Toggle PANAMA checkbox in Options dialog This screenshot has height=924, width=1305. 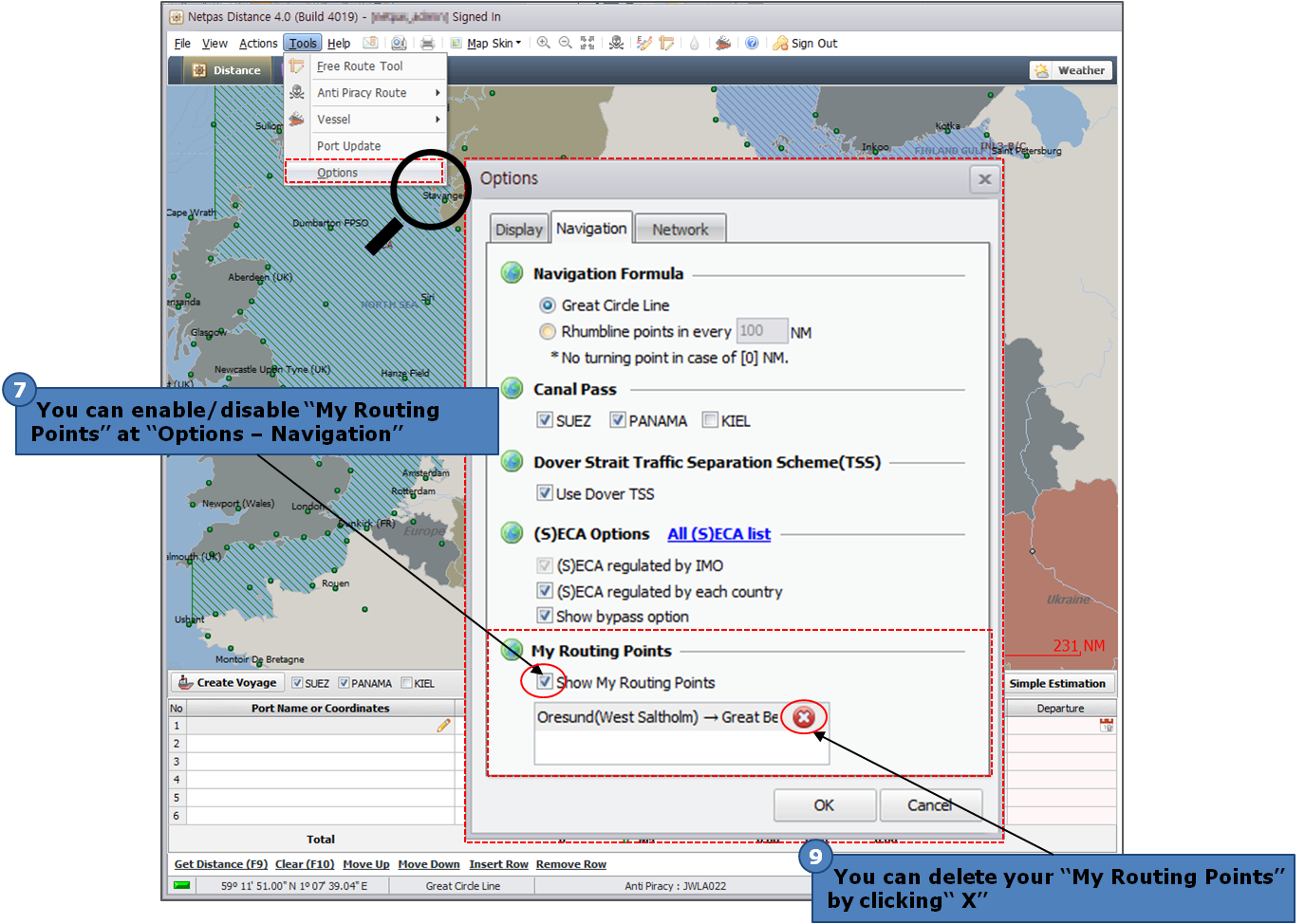[618, 419]
